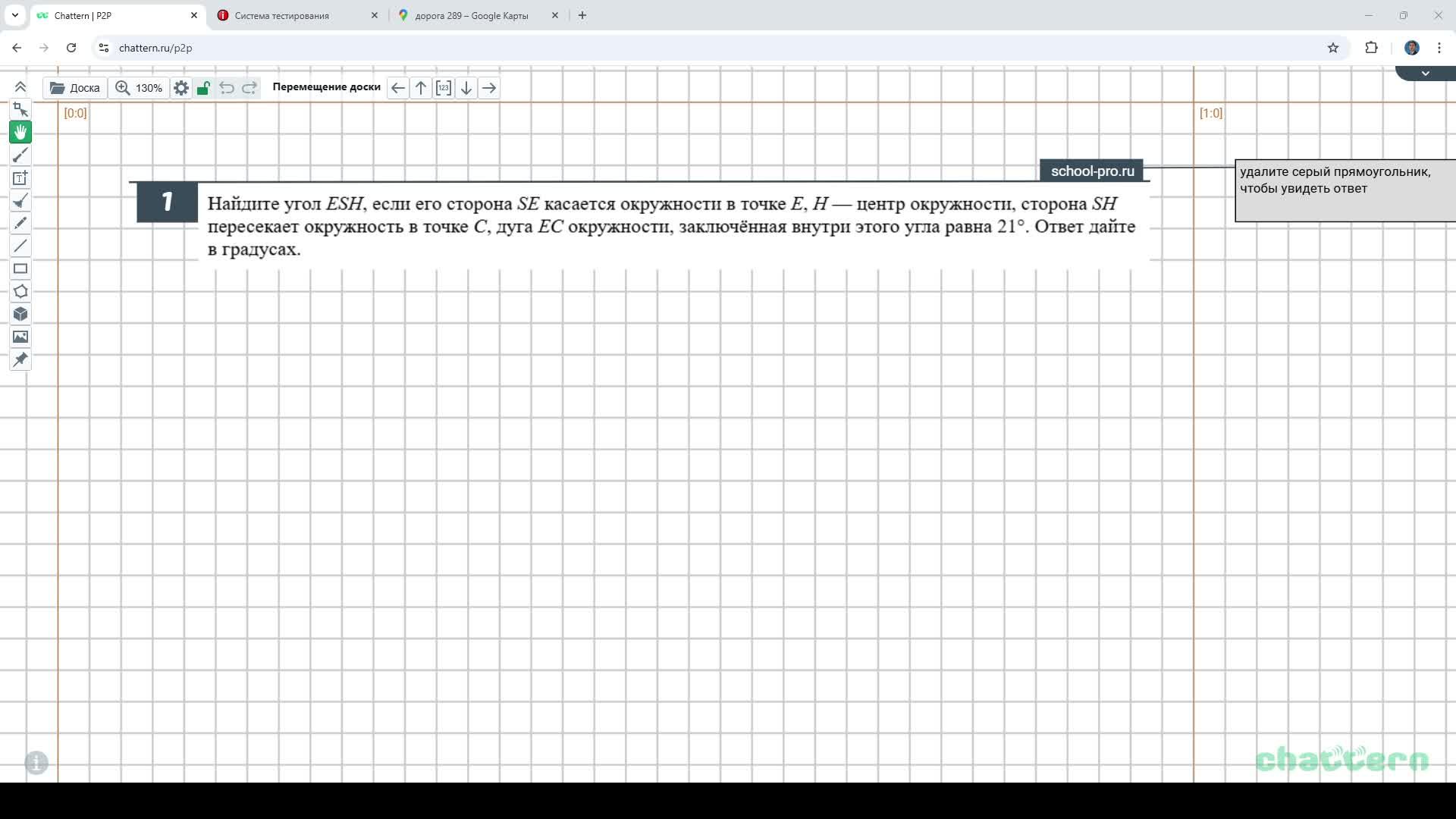
Task: Click the insert image tool
Action: 20,337
